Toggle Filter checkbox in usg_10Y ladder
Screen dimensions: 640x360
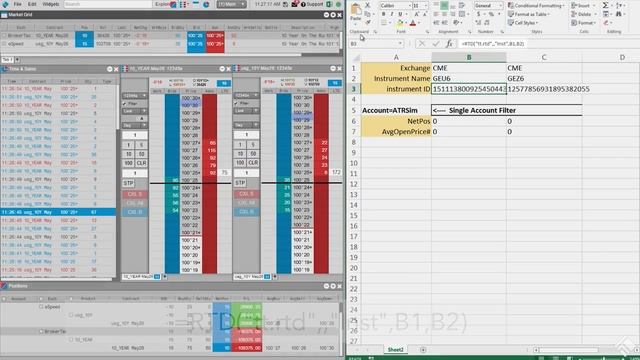(236, 104)
